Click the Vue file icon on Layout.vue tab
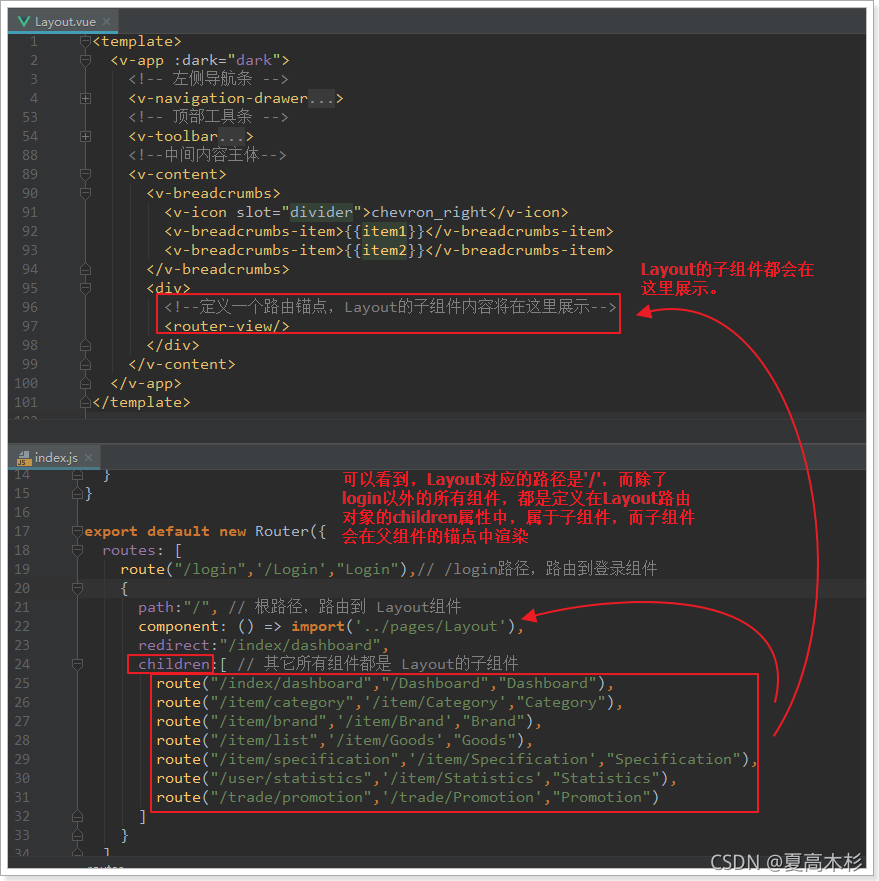Image resolution: width=879 pixels, height=881 pixels. (x=24, y=21)
